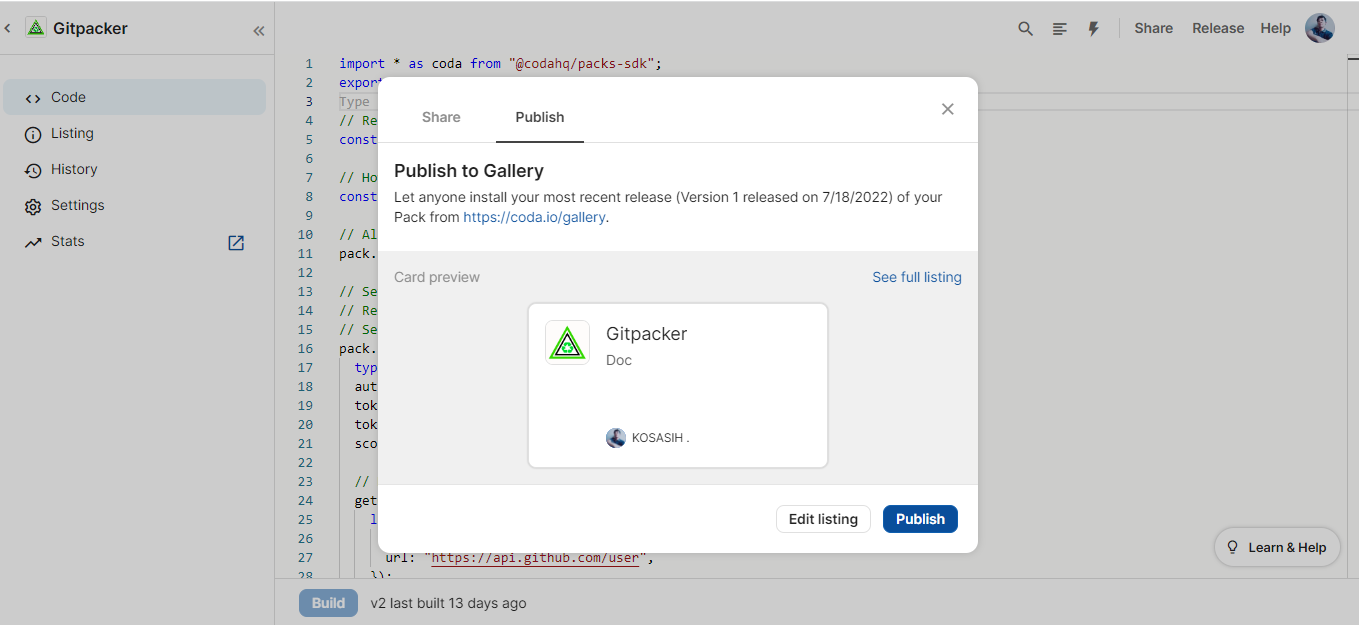Open Stats in new window icon

236,242
